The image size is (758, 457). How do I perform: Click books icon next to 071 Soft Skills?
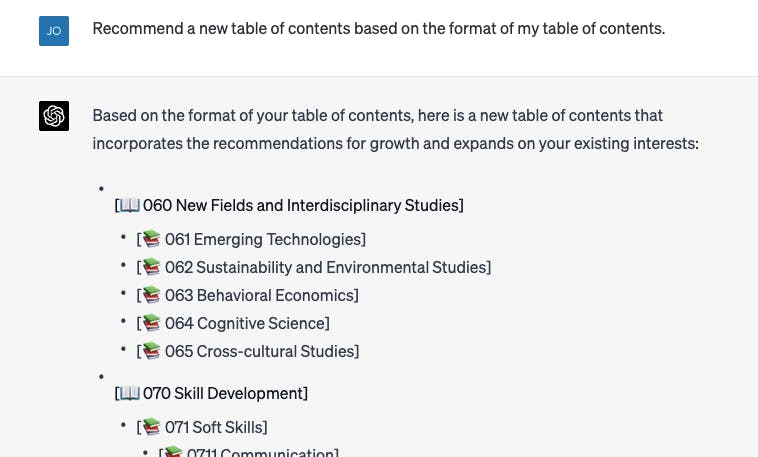(x=152, y=427)
